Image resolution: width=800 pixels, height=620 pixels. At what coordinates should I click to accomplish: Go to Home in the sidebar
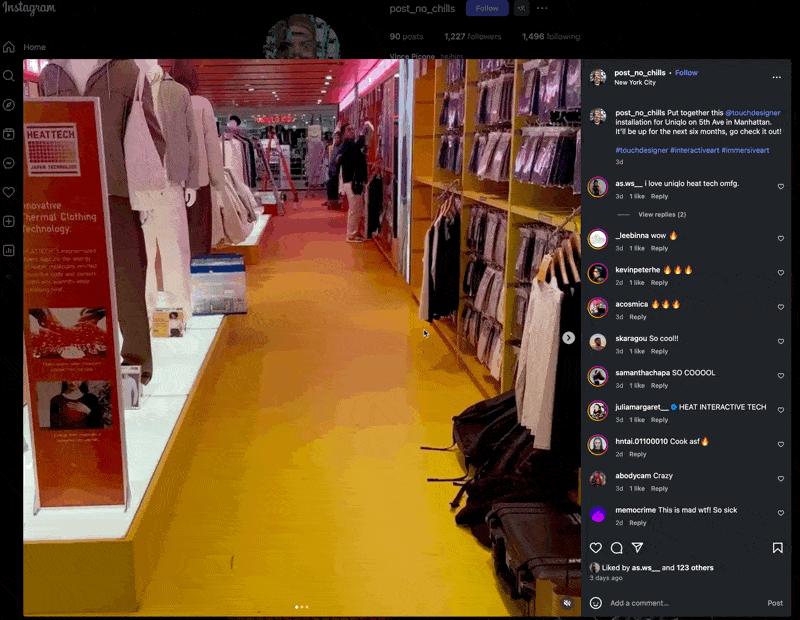pyautogui.click(x=9, y=47)
